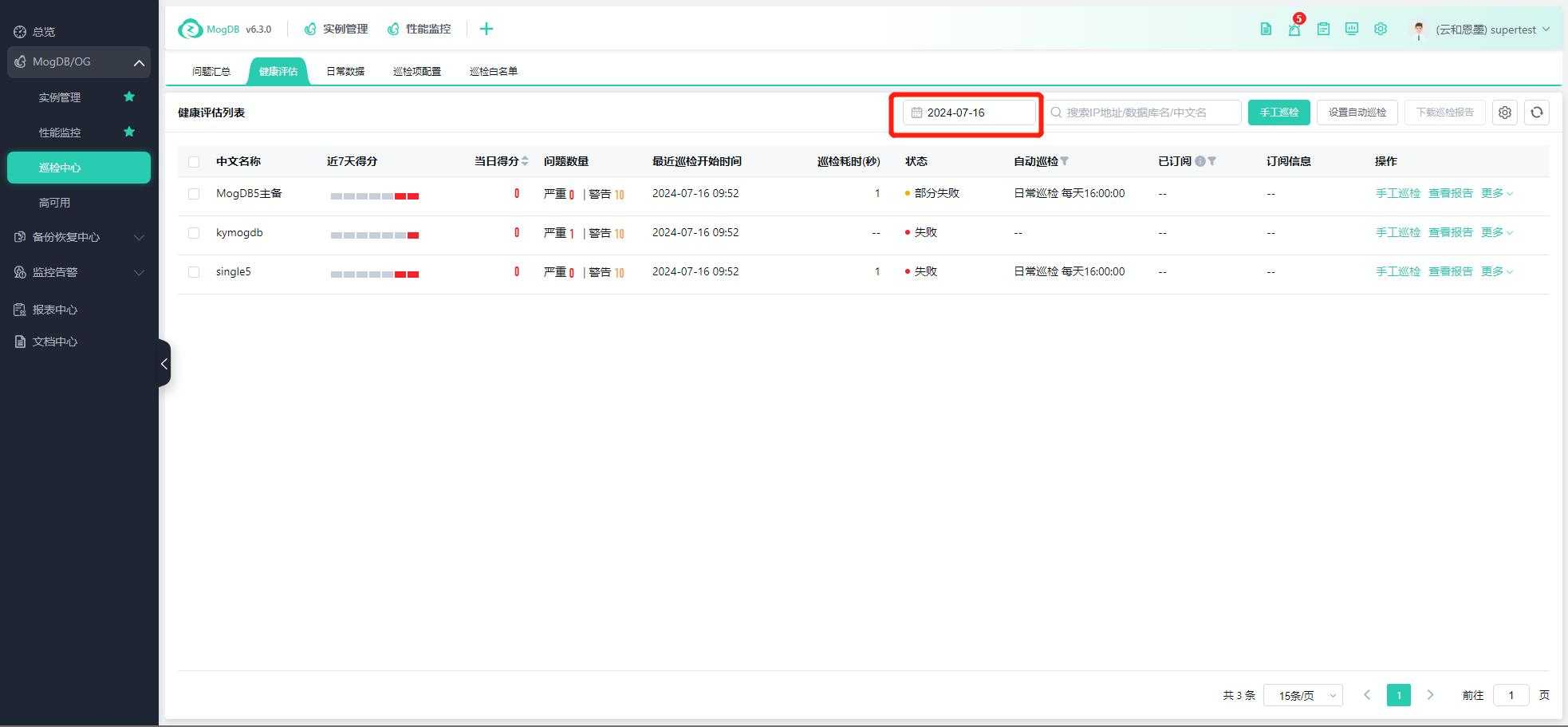
Task: Switch to 问题汇总 tab
Action: pyautogui.click(x=211, y=71)
